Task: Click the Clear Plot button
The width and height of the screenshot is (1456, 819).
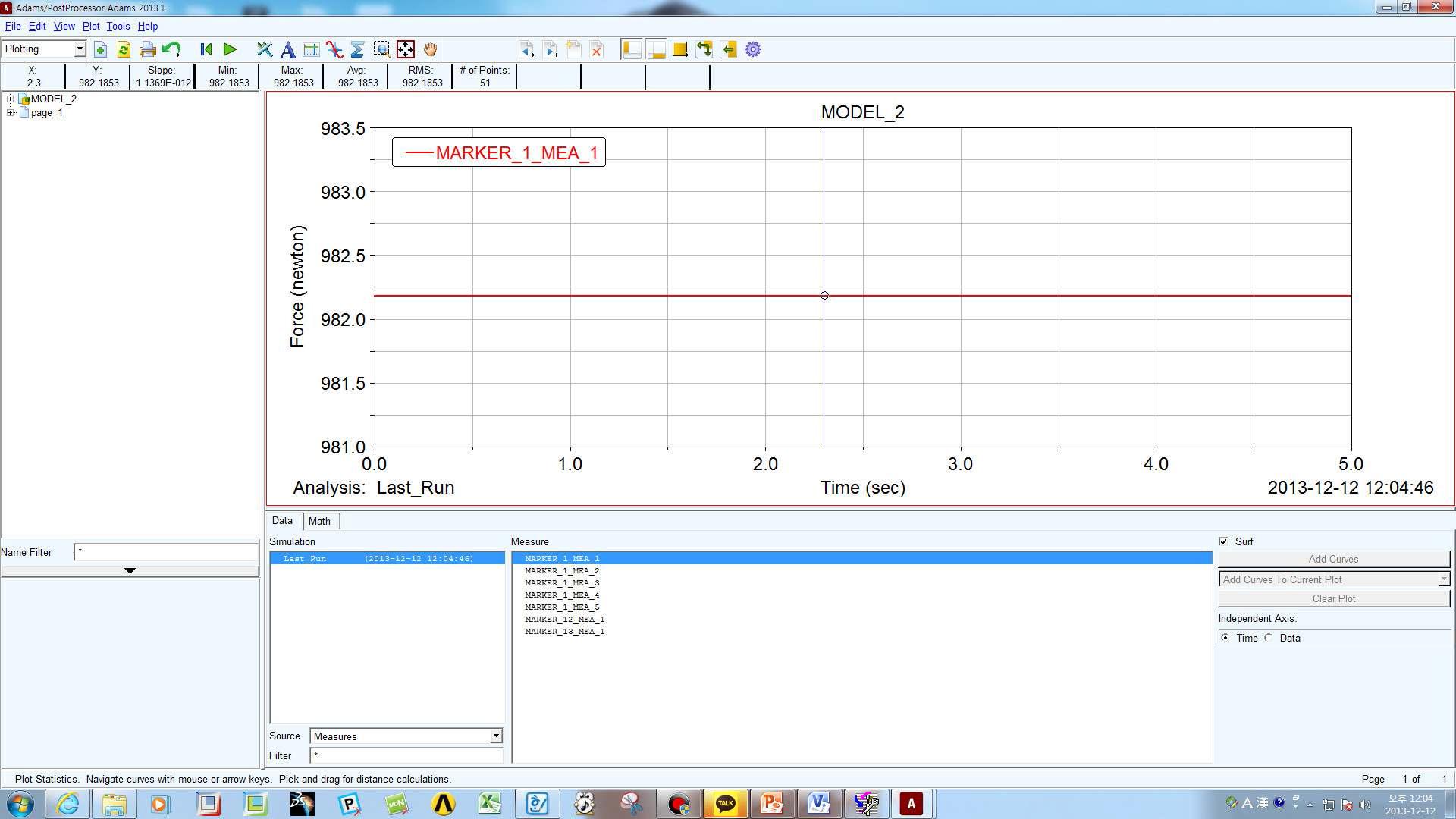Action: [1334, 598]
